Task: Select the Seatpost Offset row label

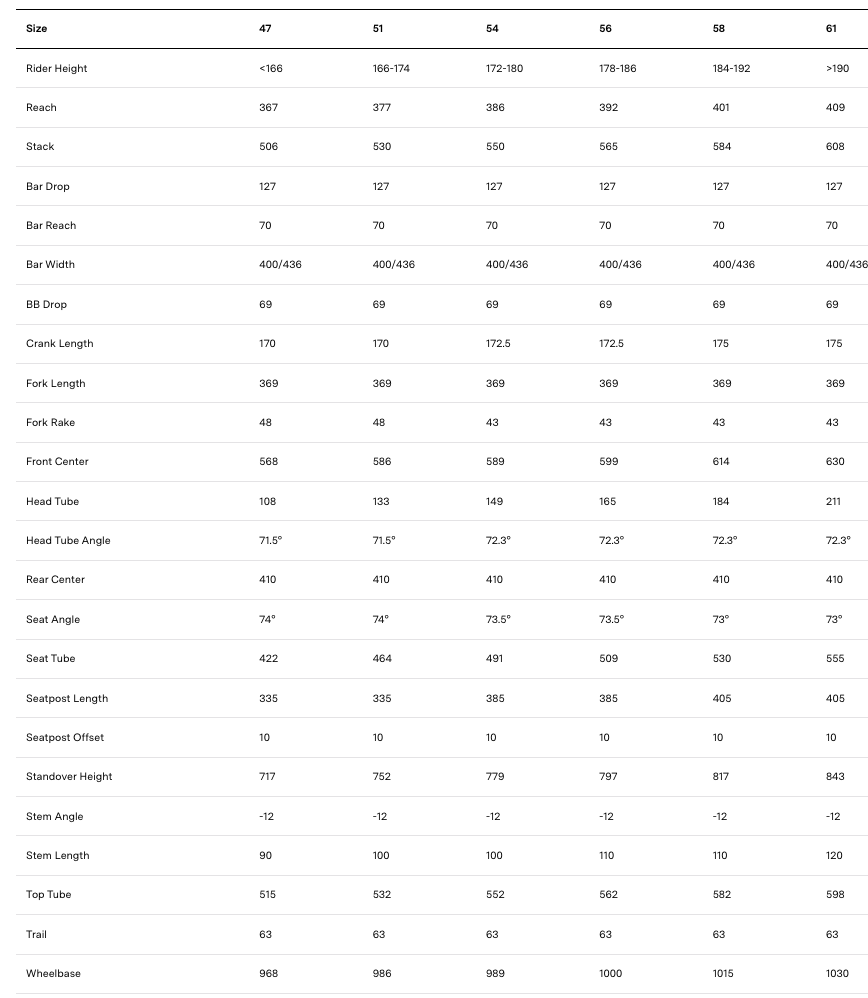Action: pyautogui.click(x=65, y=738)
